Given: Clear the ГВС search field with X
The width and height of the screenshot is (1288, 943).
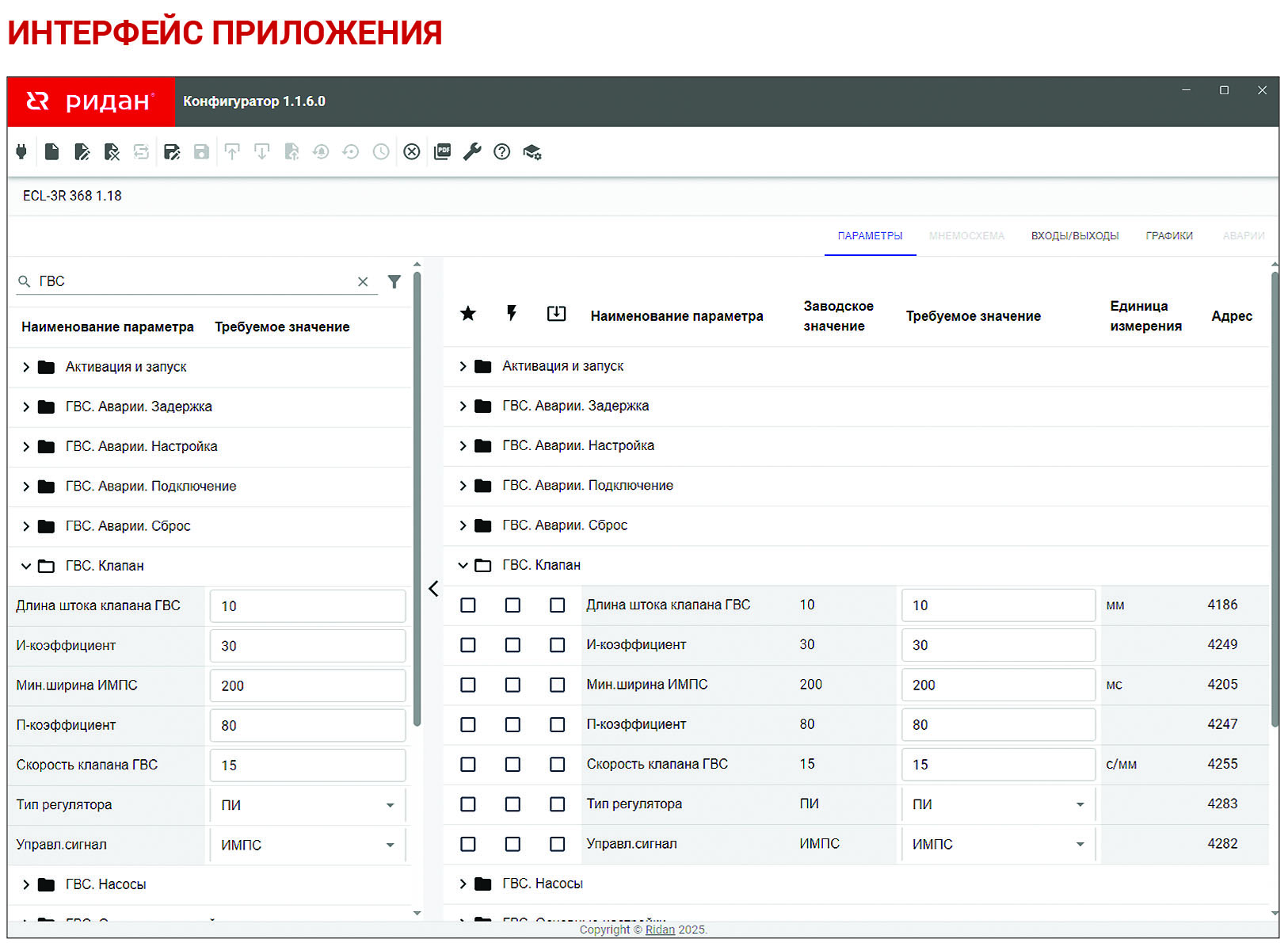Looking at the screenshot, I should 363,281.
